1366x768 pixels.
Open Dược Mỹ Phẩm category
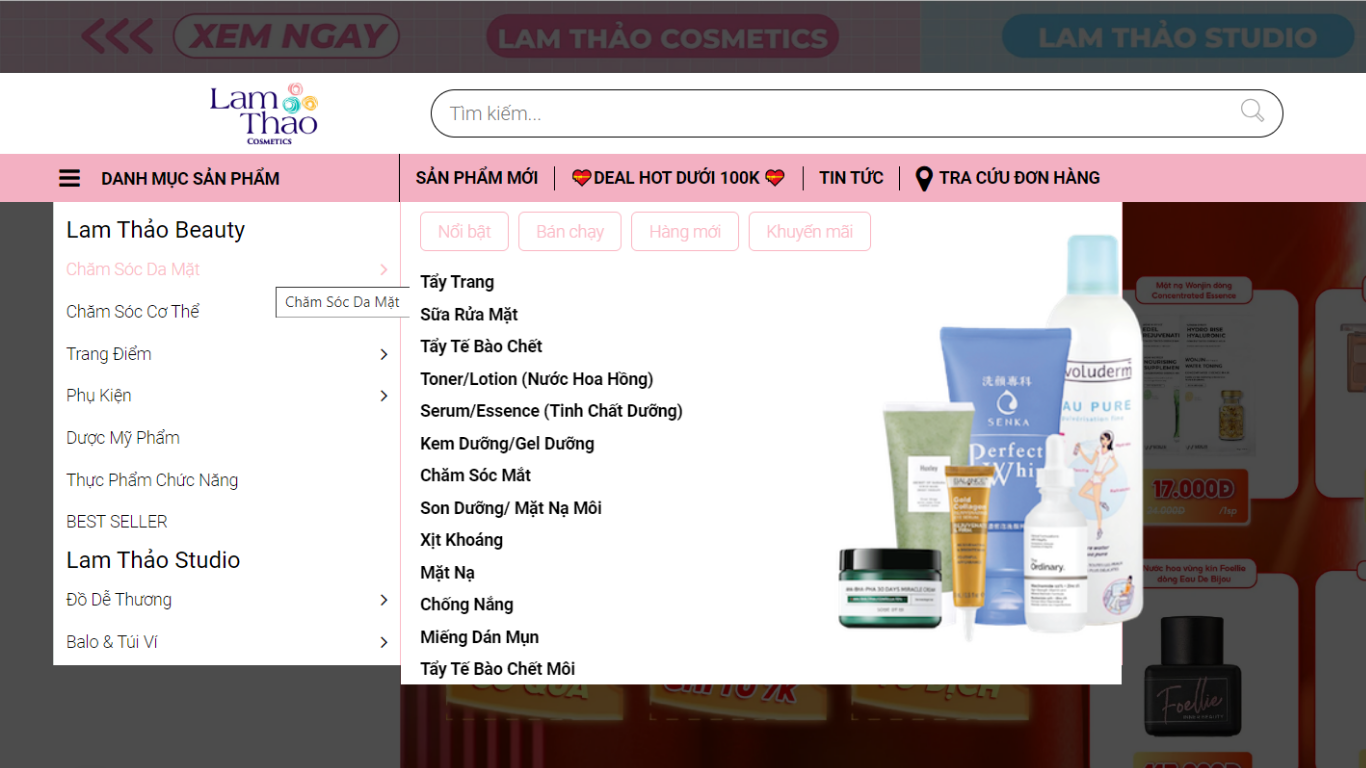(x=123, y=438)
